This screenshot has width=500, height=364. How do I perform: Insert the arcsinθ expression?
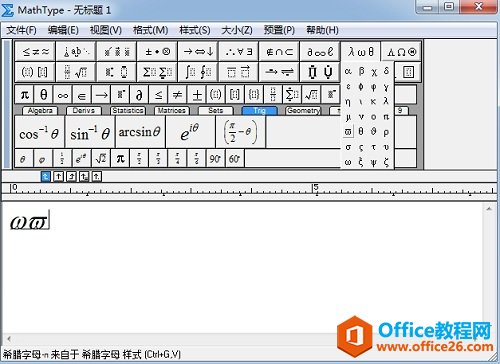click(140, 132)
